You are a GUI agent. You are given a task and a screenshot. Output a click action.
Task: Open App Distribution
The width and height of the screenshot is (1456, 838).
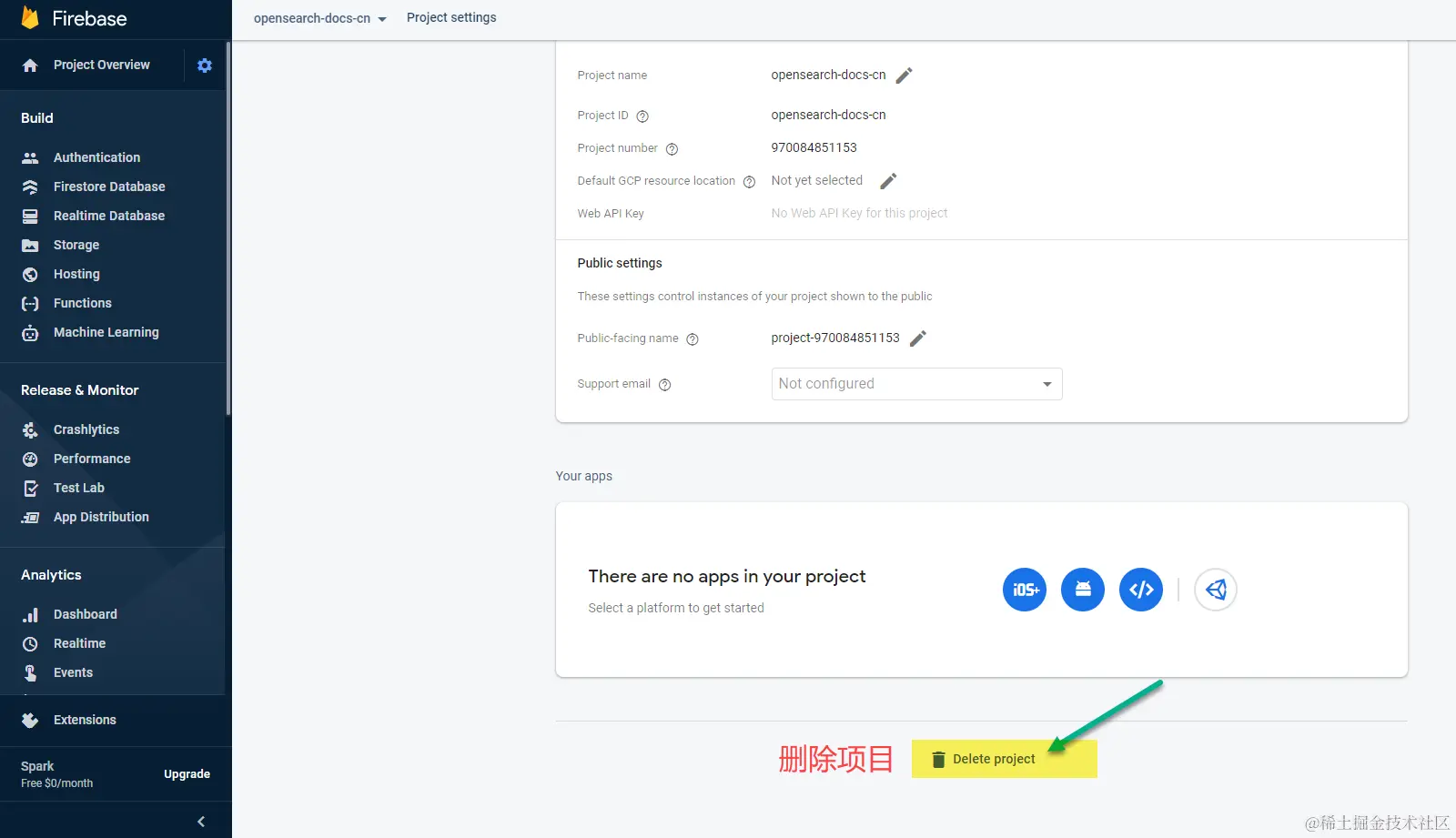click(101, 516)
